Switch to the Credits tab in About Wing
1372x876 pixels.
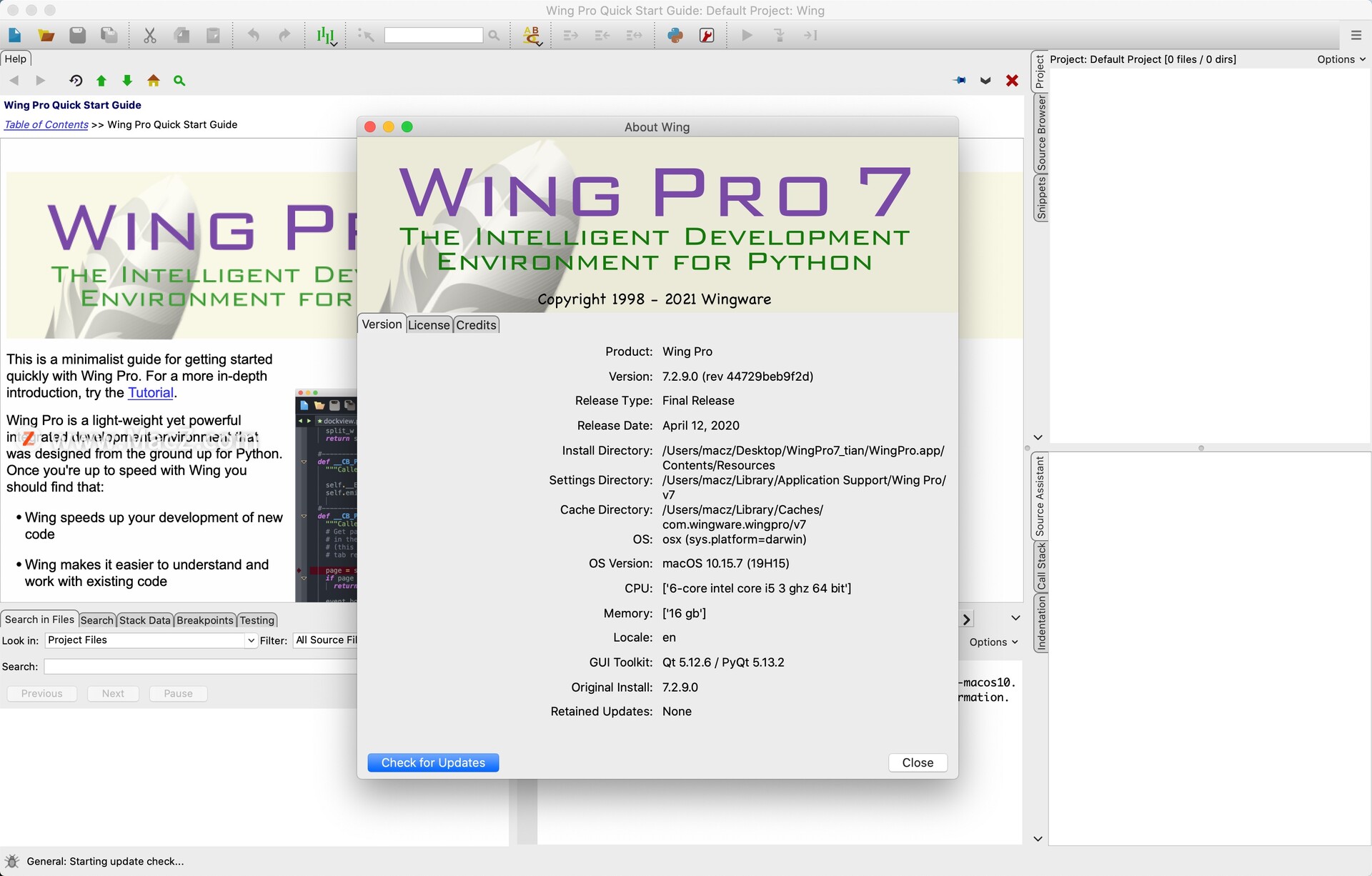pyautogui.click(x=476, y=325)
